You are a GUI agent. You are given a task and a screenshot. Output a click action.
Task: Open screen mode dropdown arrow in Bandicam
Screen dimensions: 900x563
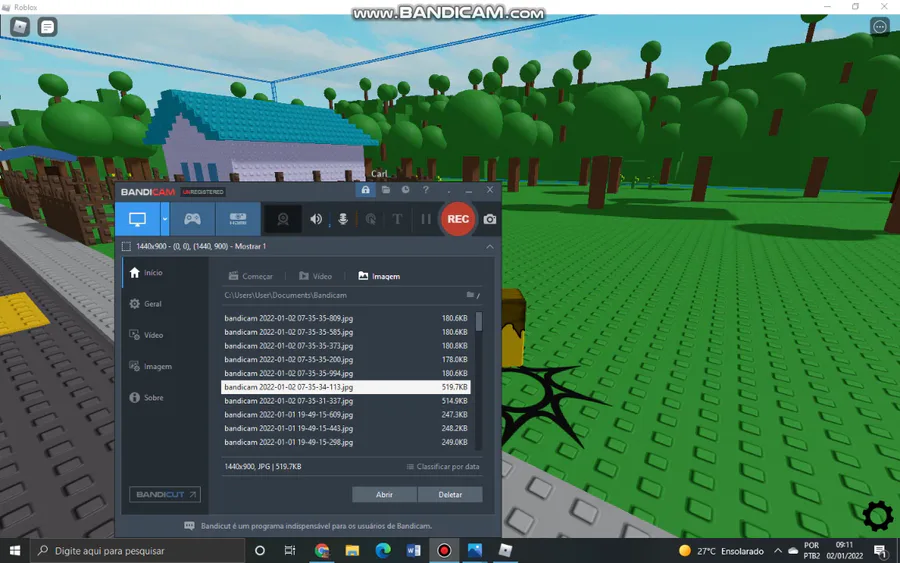point(165,219)
